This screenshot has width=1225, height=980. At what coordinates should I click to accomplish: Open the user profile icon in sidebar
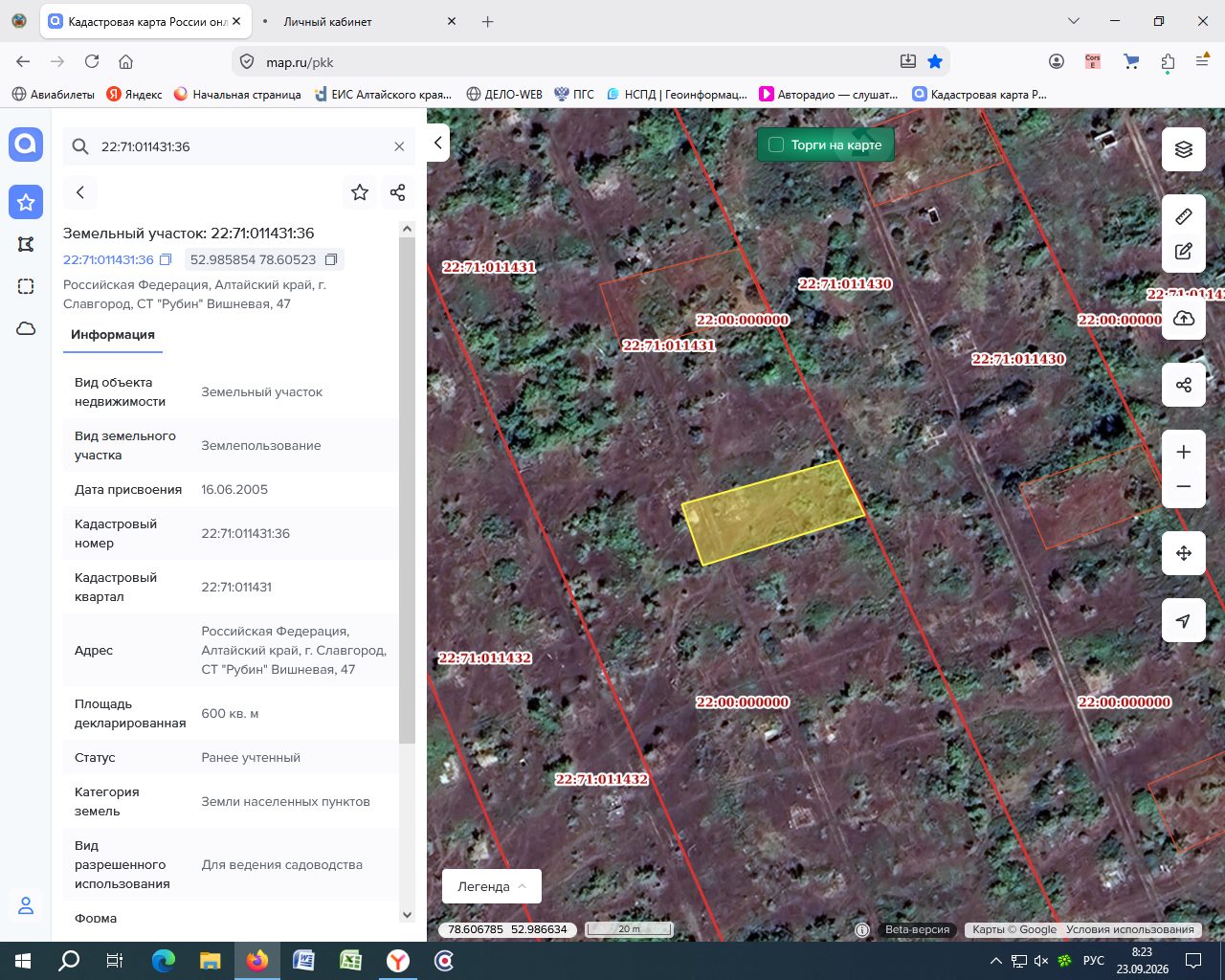[x=26, y=905]
